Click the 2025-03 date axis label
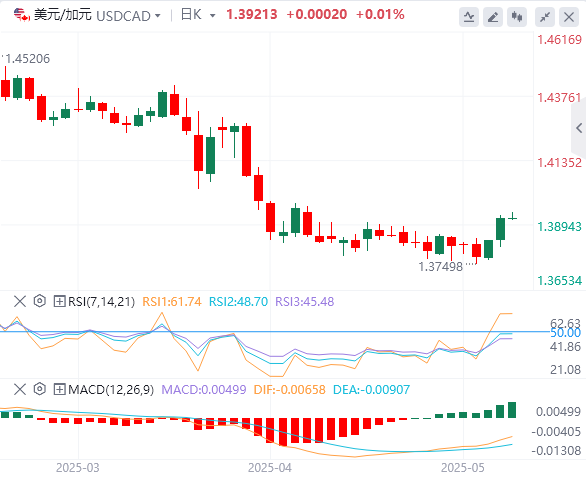Screen dimensions: 586x481 coord(78,468)
